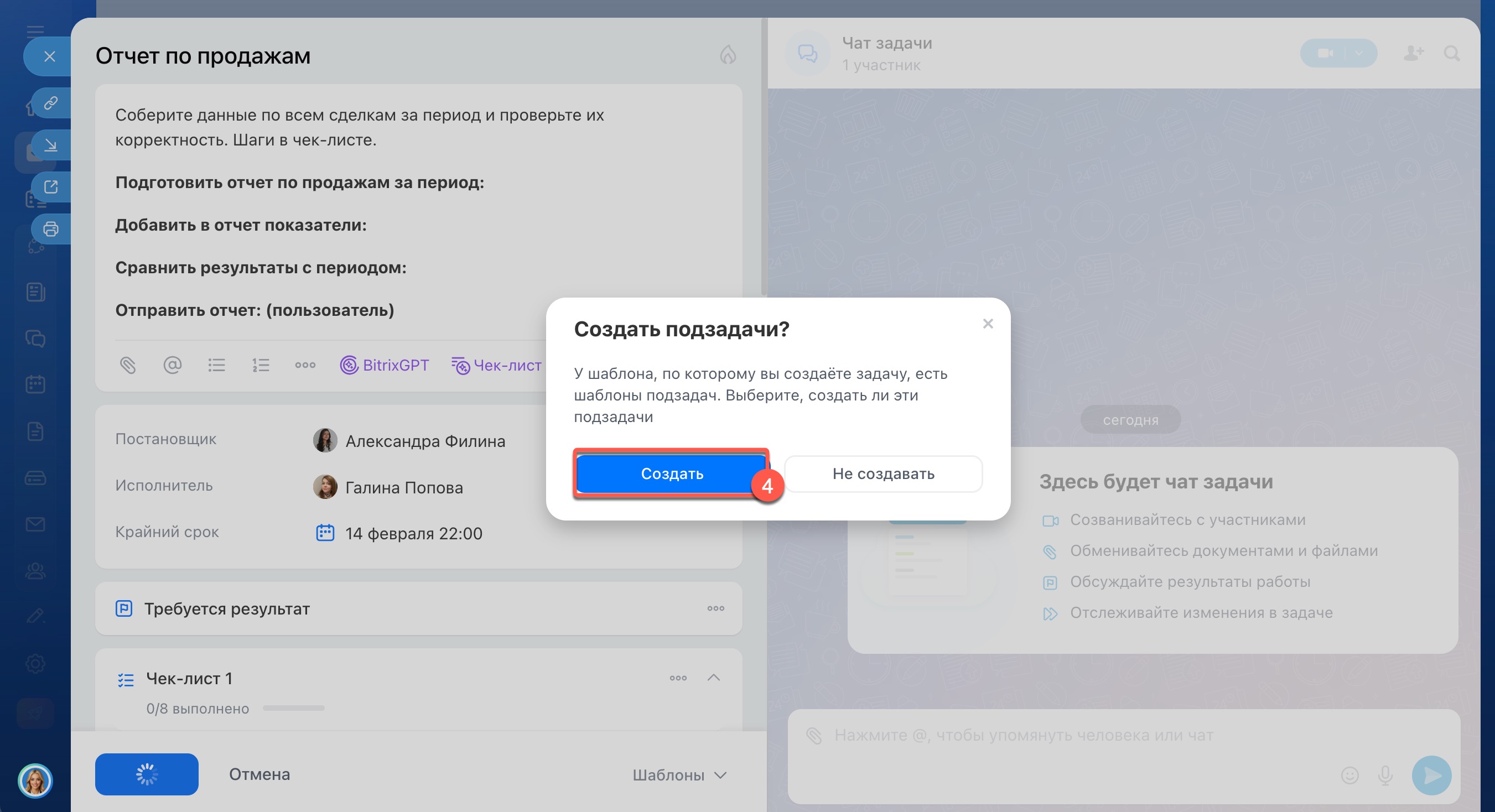The width and height of the screenshot is (1495, 812).
Task: Click the paperclip attach file icon
Action: [x=128, y=365]
